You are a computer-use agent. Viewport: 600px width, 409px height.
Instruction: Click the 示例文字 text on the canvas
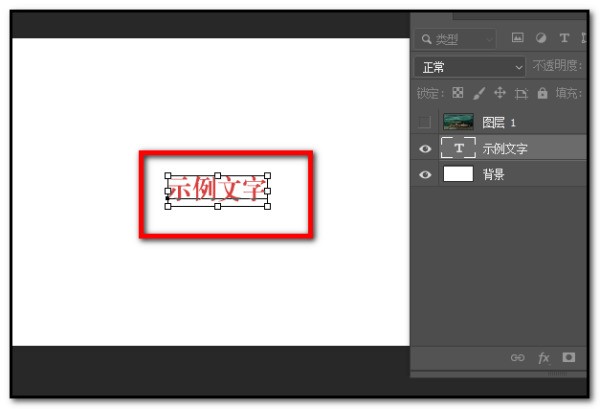click(x=216, y=187)
